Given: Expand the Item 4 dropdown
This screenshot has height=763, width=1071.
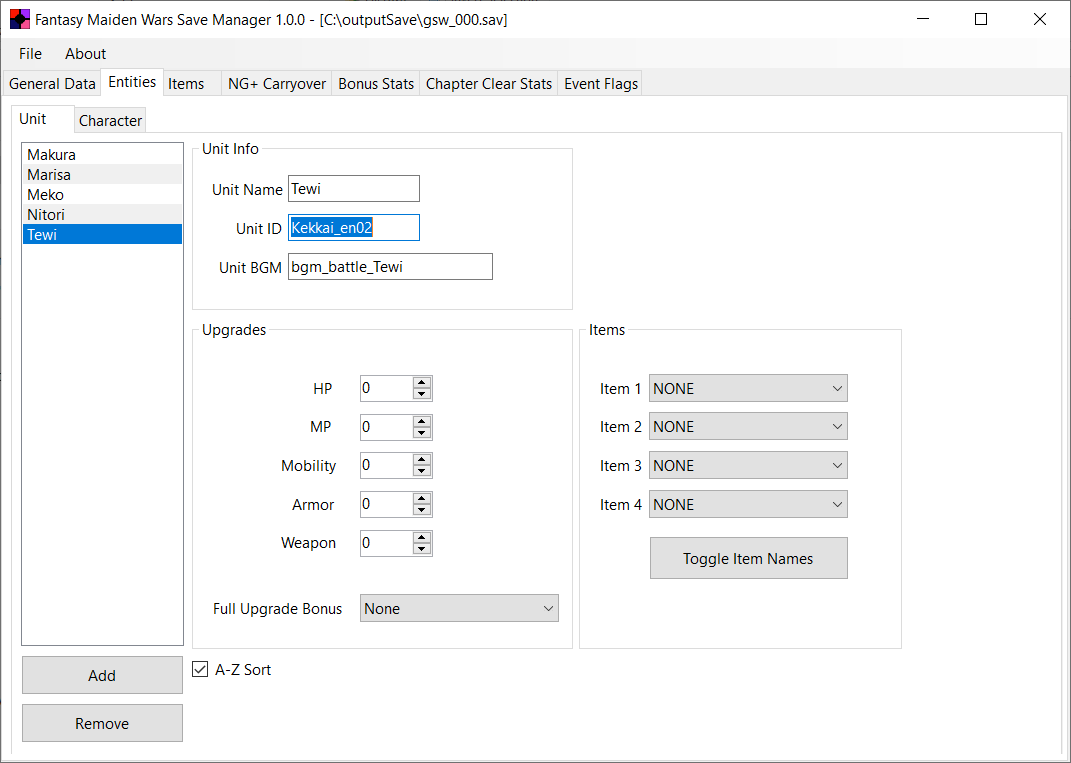Looking at the screenshot, I should (x=748, y=504).
